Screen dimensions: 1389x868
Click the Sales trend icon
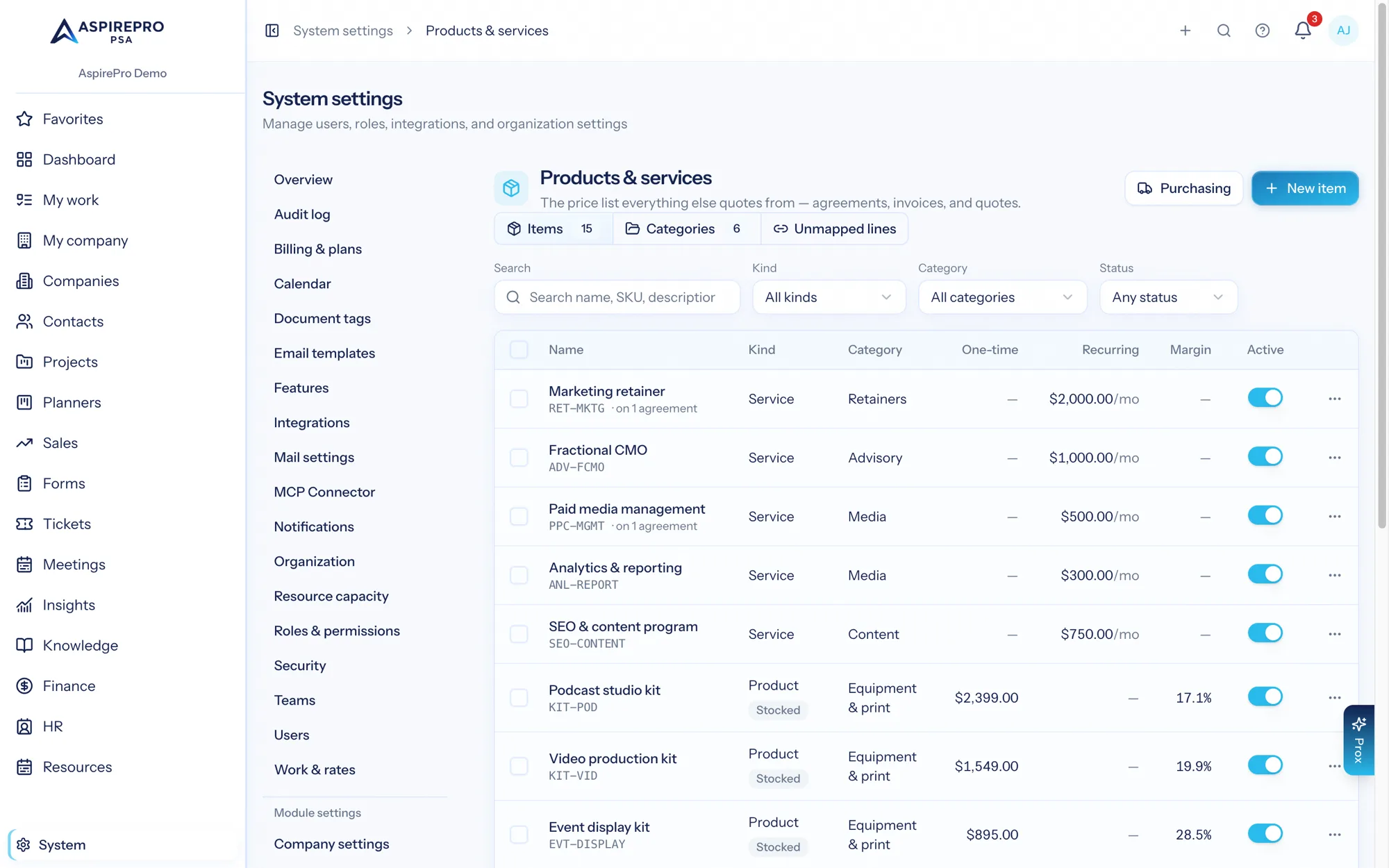[24, 443]
